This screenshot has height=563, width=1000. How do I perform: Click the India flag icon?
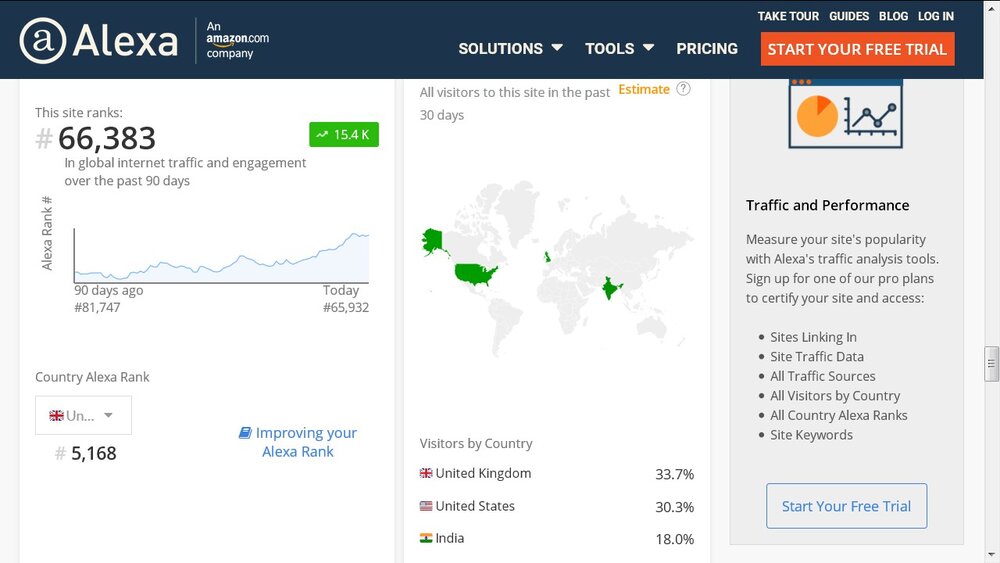tap(426, 538)
